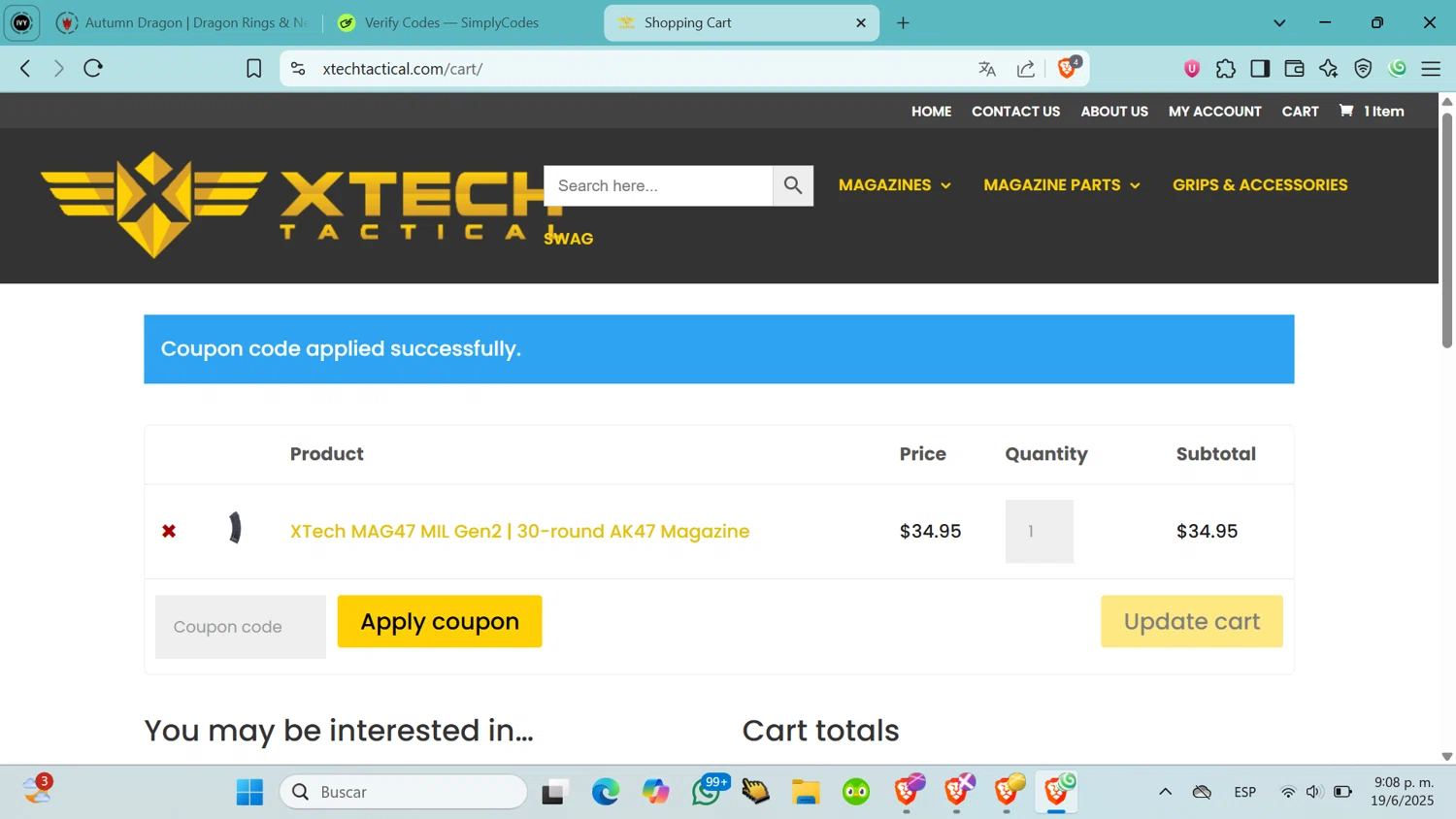Image resolution: width=1456 pixels, height=819 pixels.
Task: Open Copilot from taskbar
Action: click(656, 792)
